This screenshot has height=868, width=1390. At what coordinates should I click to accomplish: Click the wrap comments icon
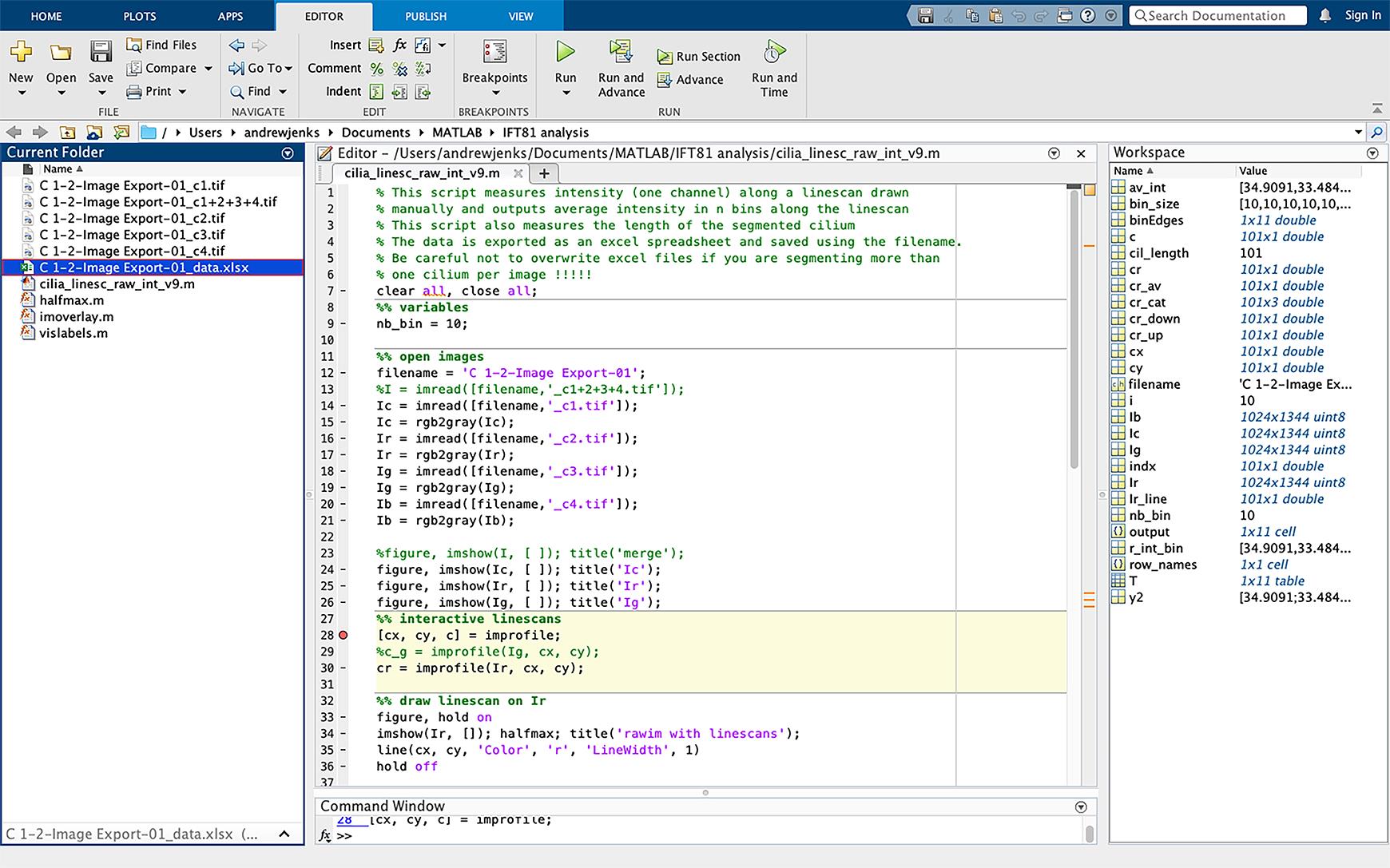423,69
